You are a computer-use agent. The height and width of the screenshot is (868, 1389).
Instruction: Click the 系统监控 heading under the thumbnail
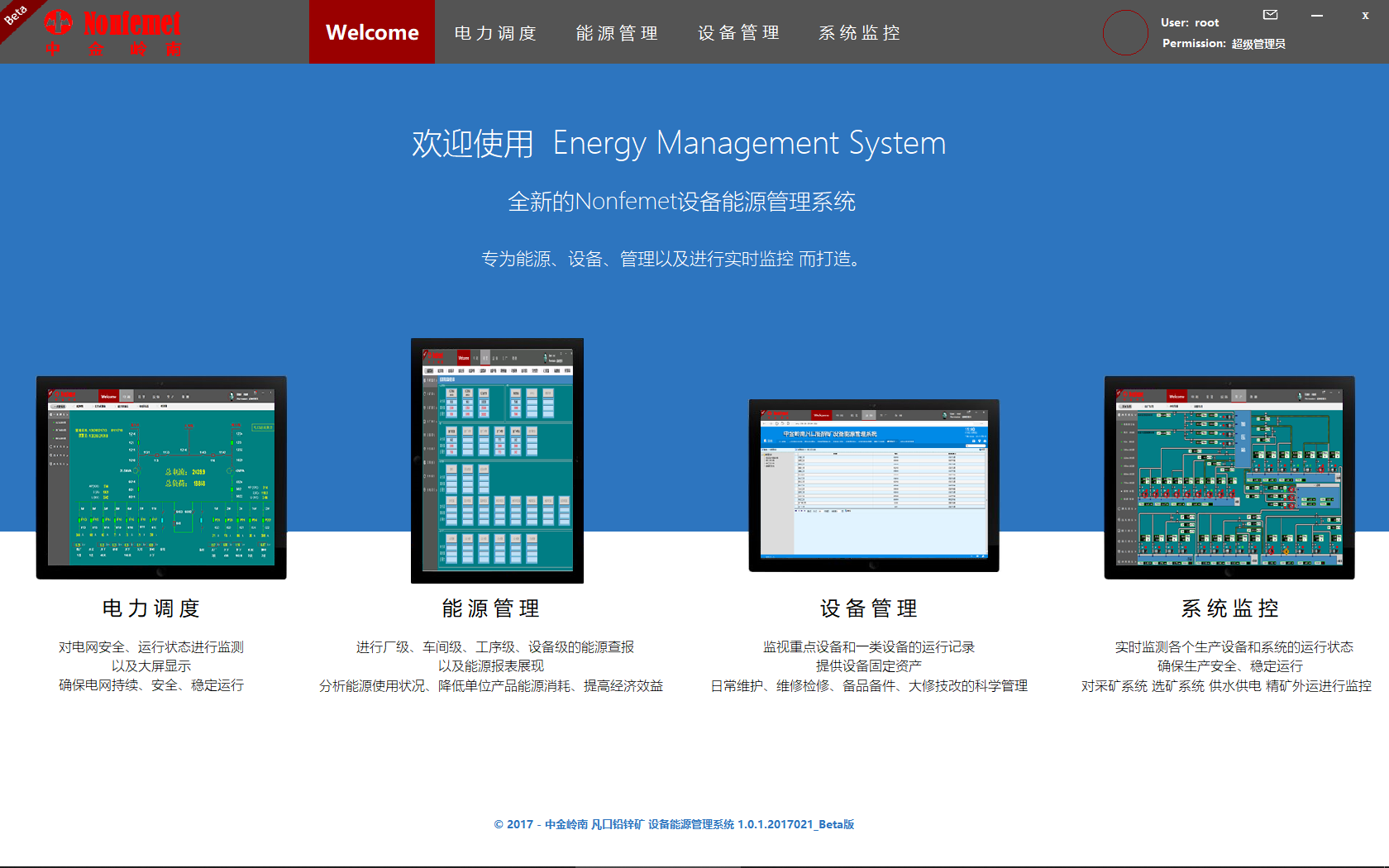click(x=1230, y=608)
